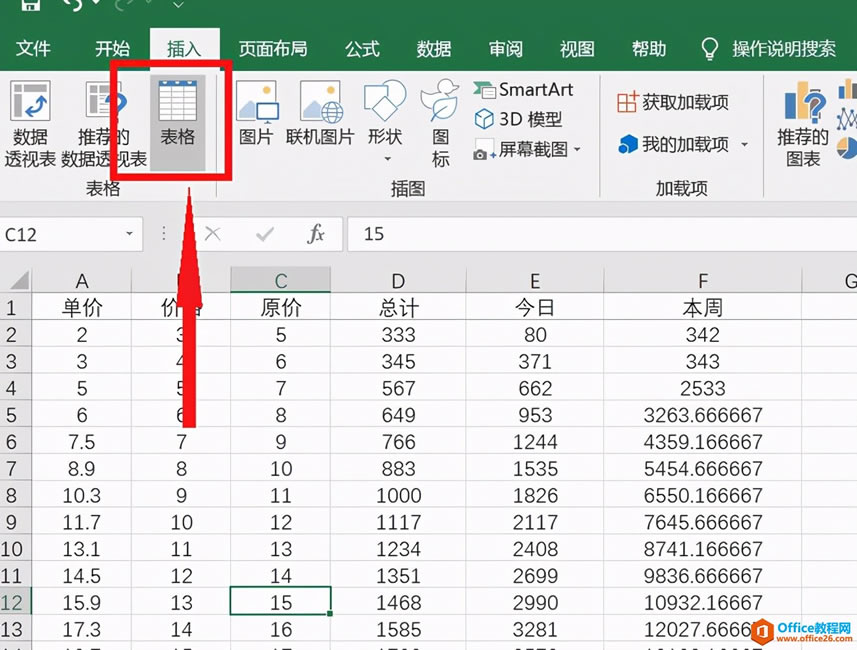Insert a 图片 picture from device
Image resolution: width=857 pixels, height=650 pixels.
256,114
